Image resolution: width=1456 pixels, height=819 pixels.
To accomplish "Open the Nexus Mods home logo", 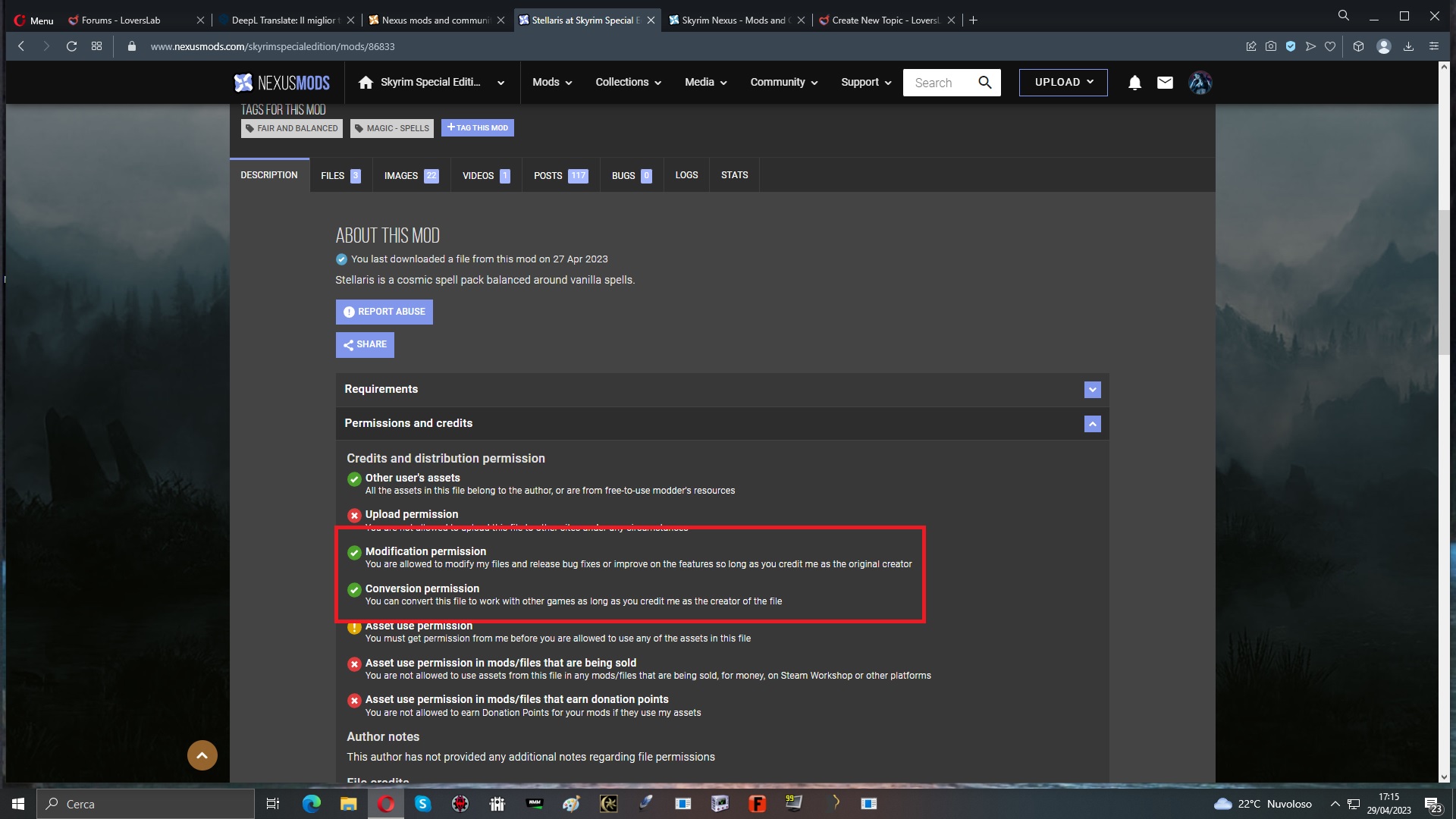I will pos(281,83).
